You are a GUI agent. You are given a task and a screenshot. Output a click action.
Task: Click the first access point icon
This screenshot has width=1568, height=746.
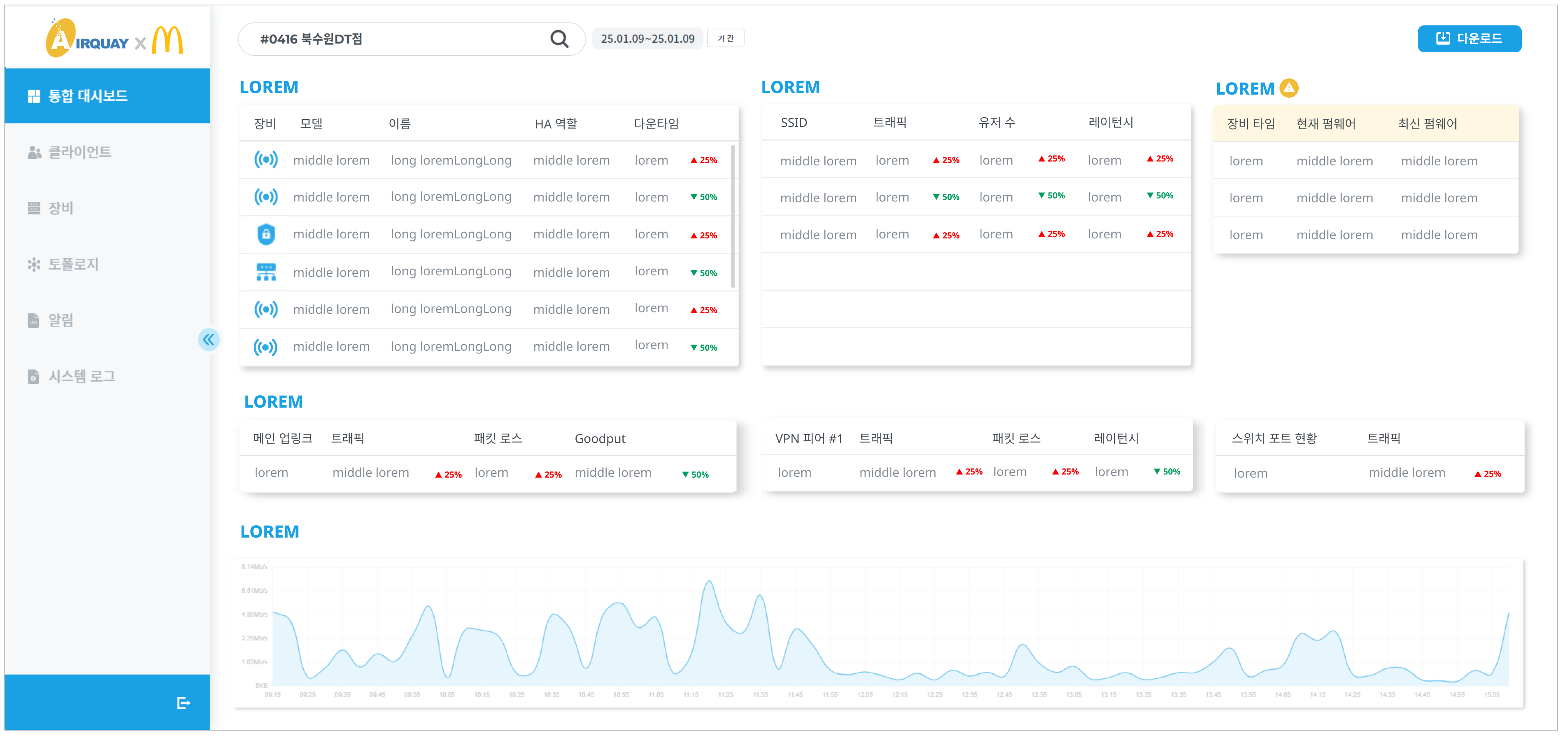pos(266,160)
